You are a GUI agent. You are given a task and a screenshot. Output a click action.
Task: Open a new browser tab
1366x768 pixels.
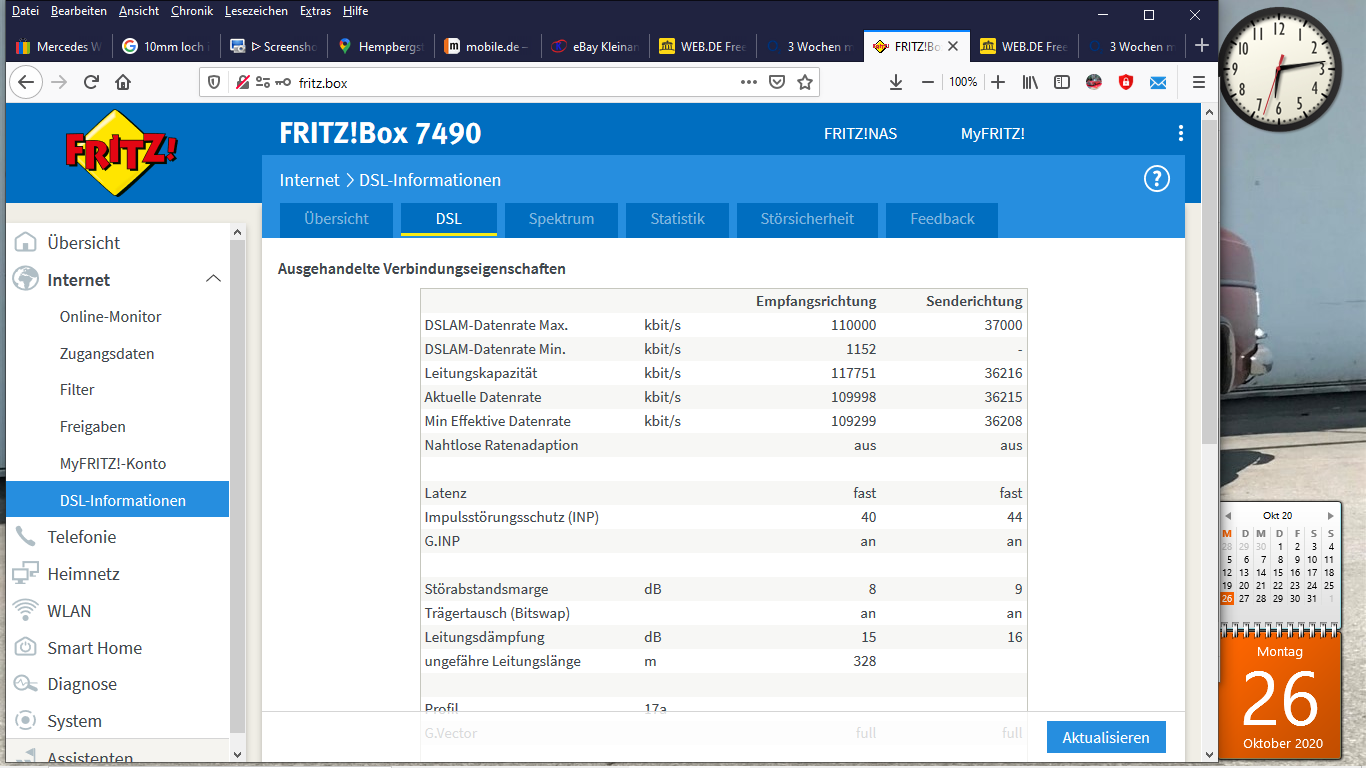pyautogui.click(x=1202, y=46)
